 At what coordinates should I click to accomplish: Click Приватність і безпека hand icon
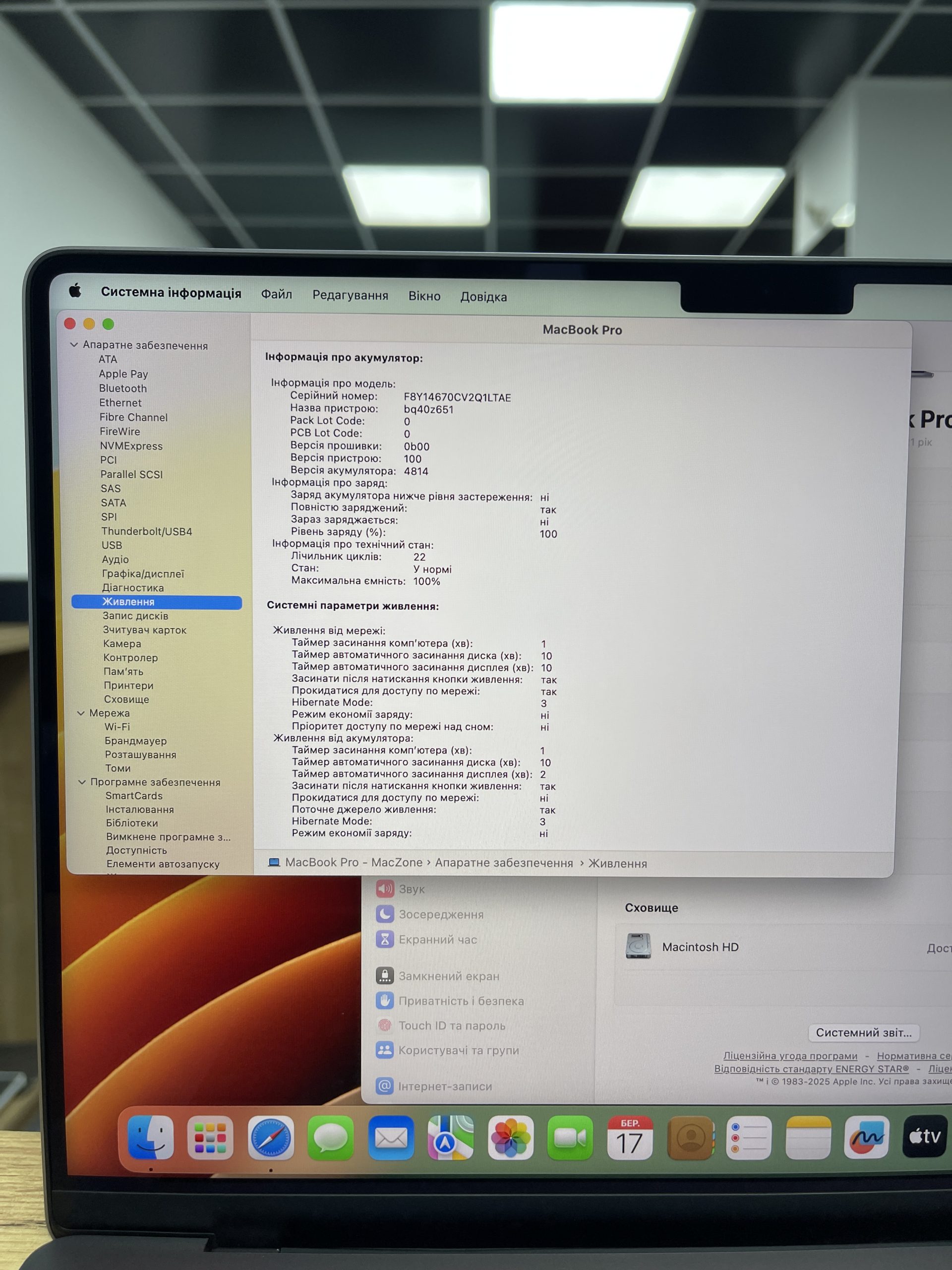384,1001
